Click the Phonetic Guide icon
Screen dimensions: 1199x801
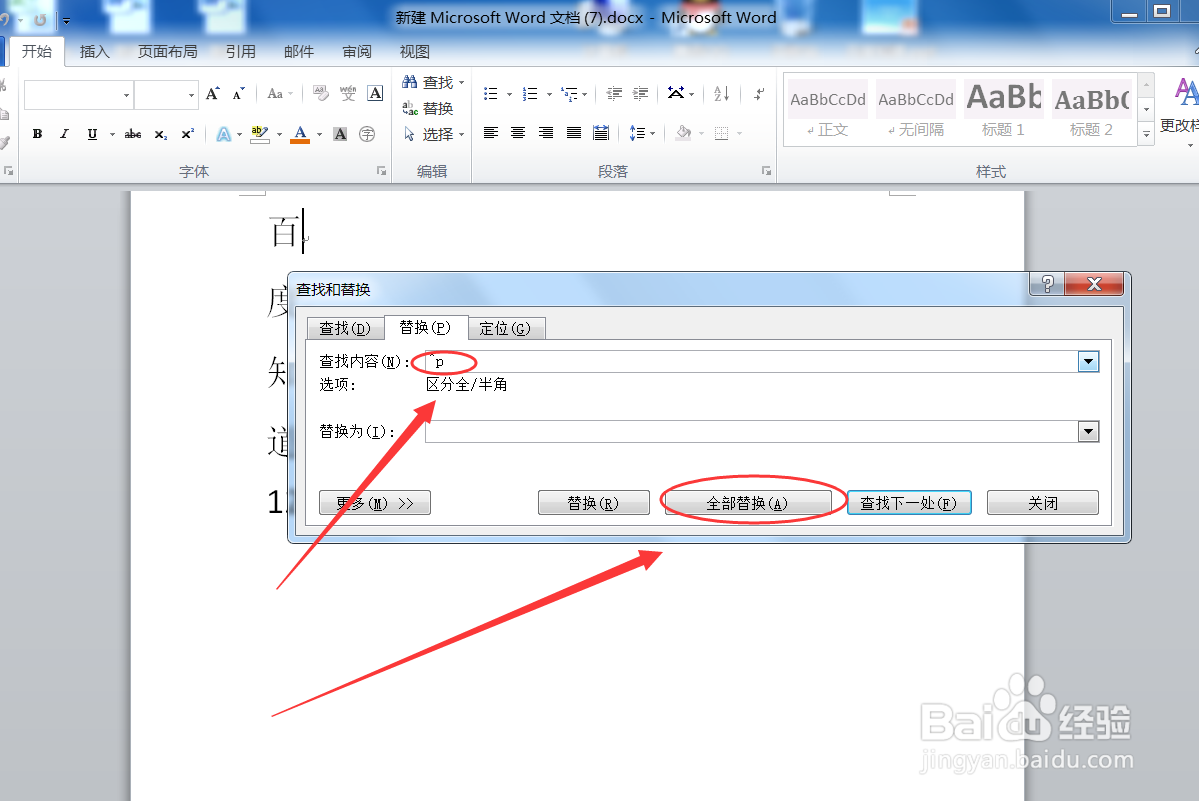coord(348,93)
